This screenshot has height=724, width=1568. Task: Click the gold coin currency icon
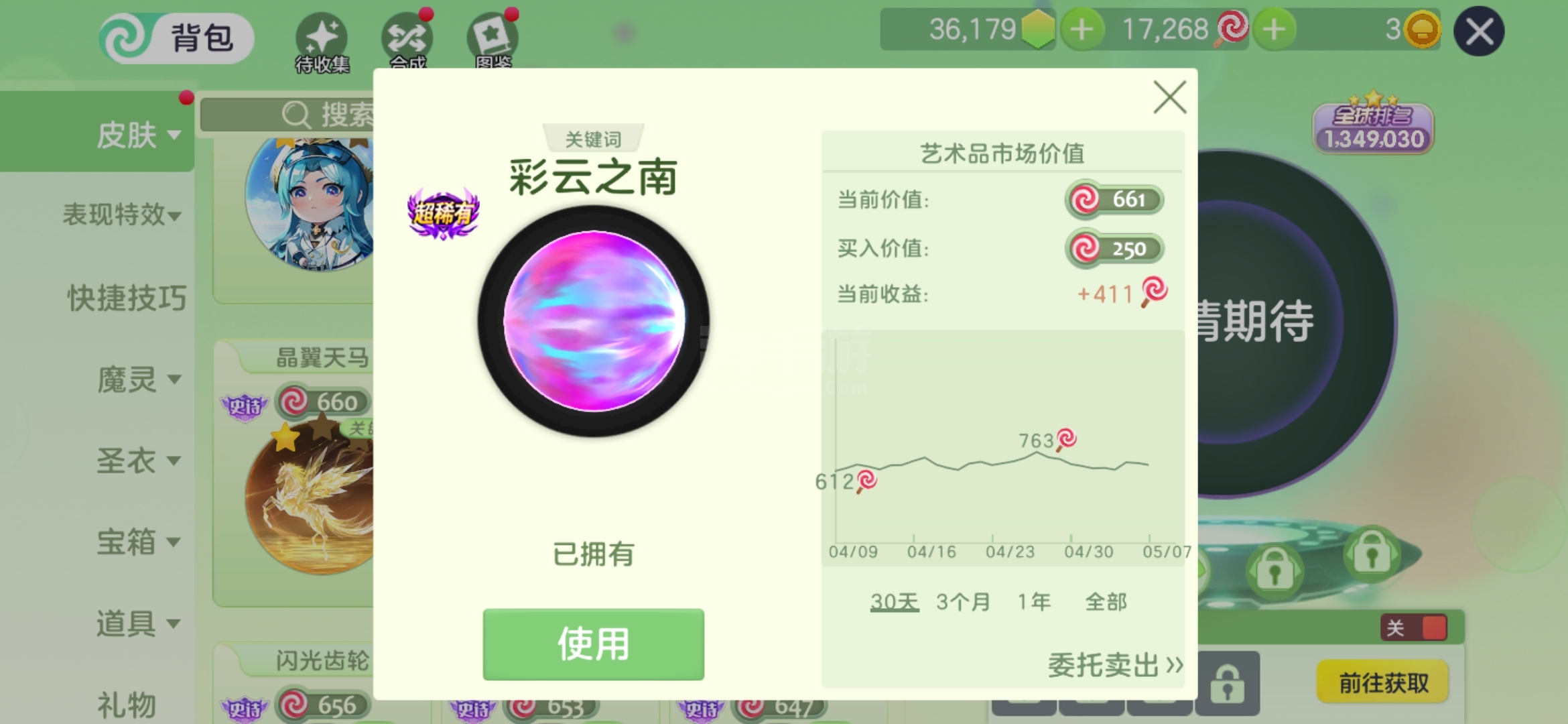point(1422,29)
